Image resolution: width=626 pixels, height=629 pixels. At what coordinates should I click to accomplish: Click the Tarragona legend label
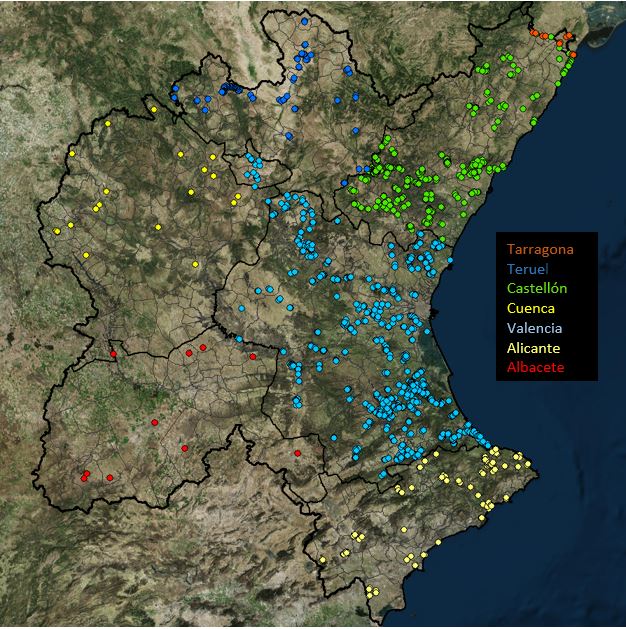click(x=540, y=250)
